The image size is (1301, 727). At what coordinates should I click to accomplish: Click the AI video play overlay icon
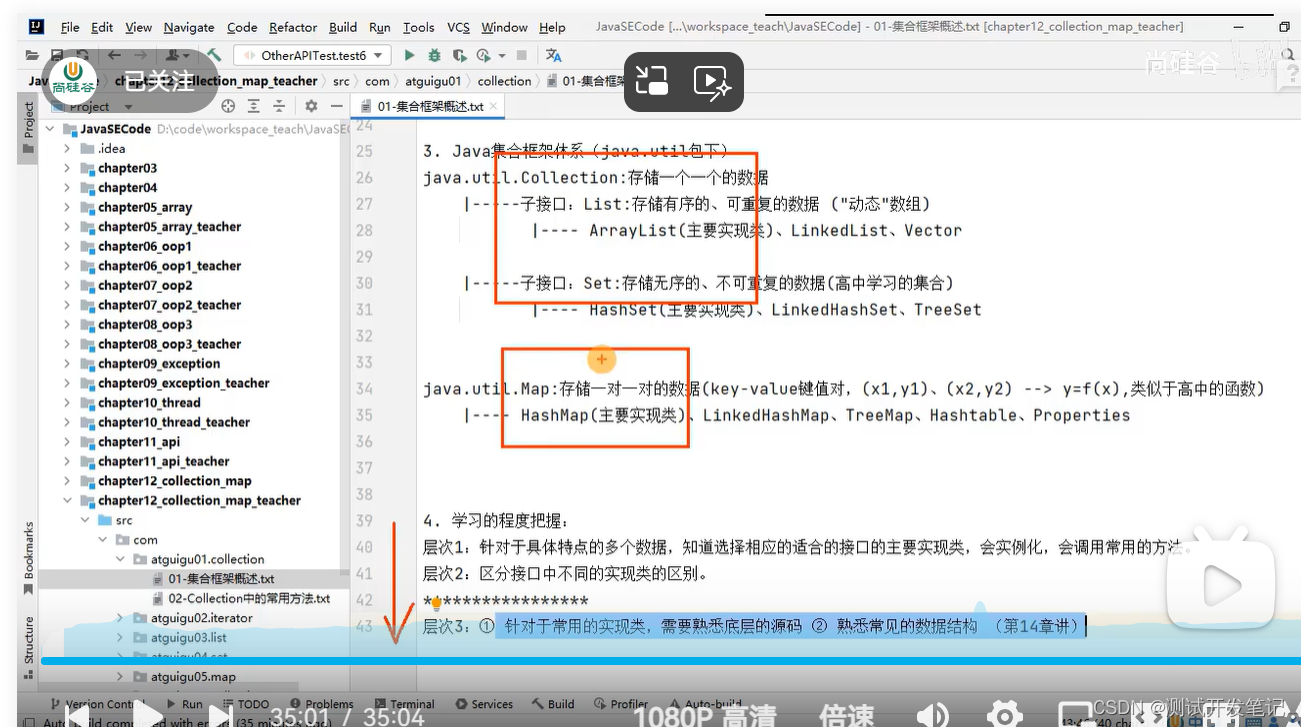point(713,82)
